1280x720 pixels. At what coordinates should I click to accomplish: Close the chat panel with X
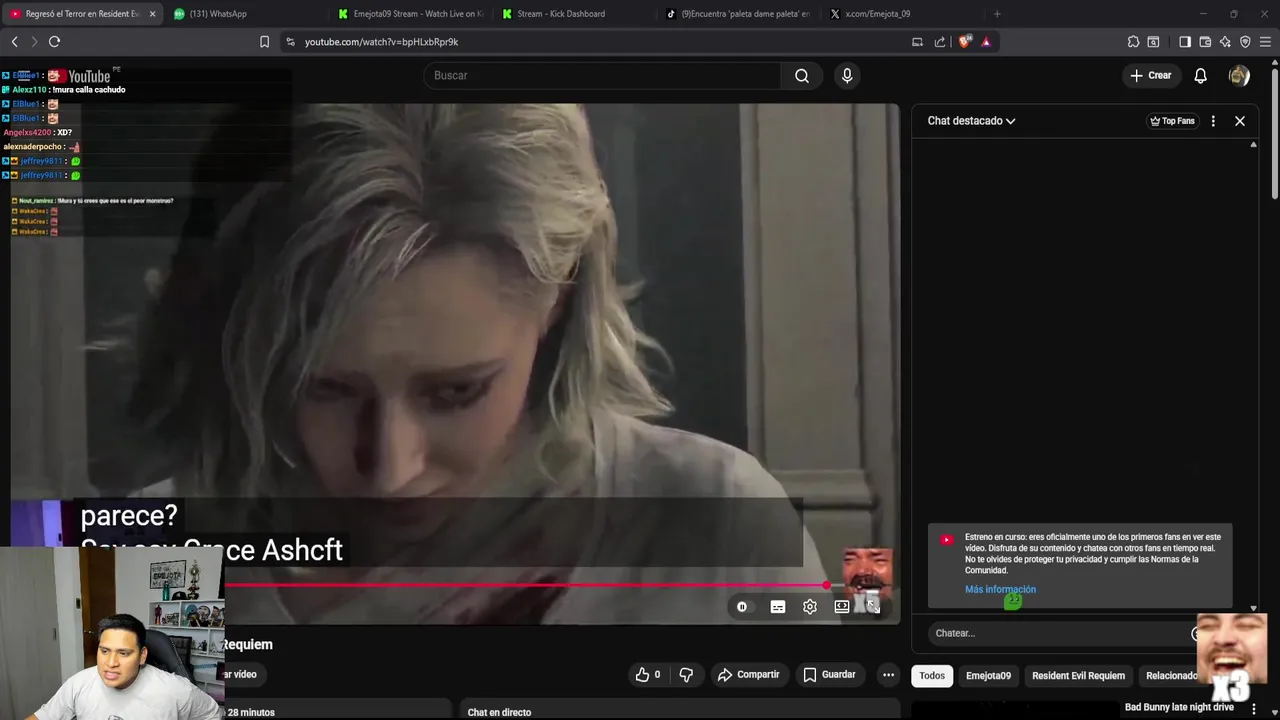pos(1240,121)
